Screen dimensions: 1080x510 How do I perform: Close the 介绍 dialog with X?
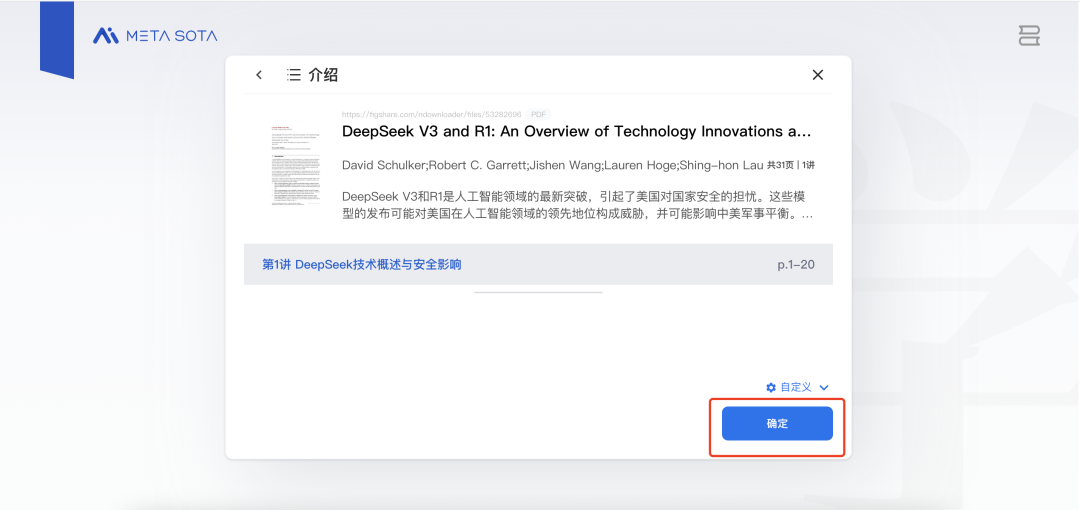pyautogui.click(x=818, y=75)
